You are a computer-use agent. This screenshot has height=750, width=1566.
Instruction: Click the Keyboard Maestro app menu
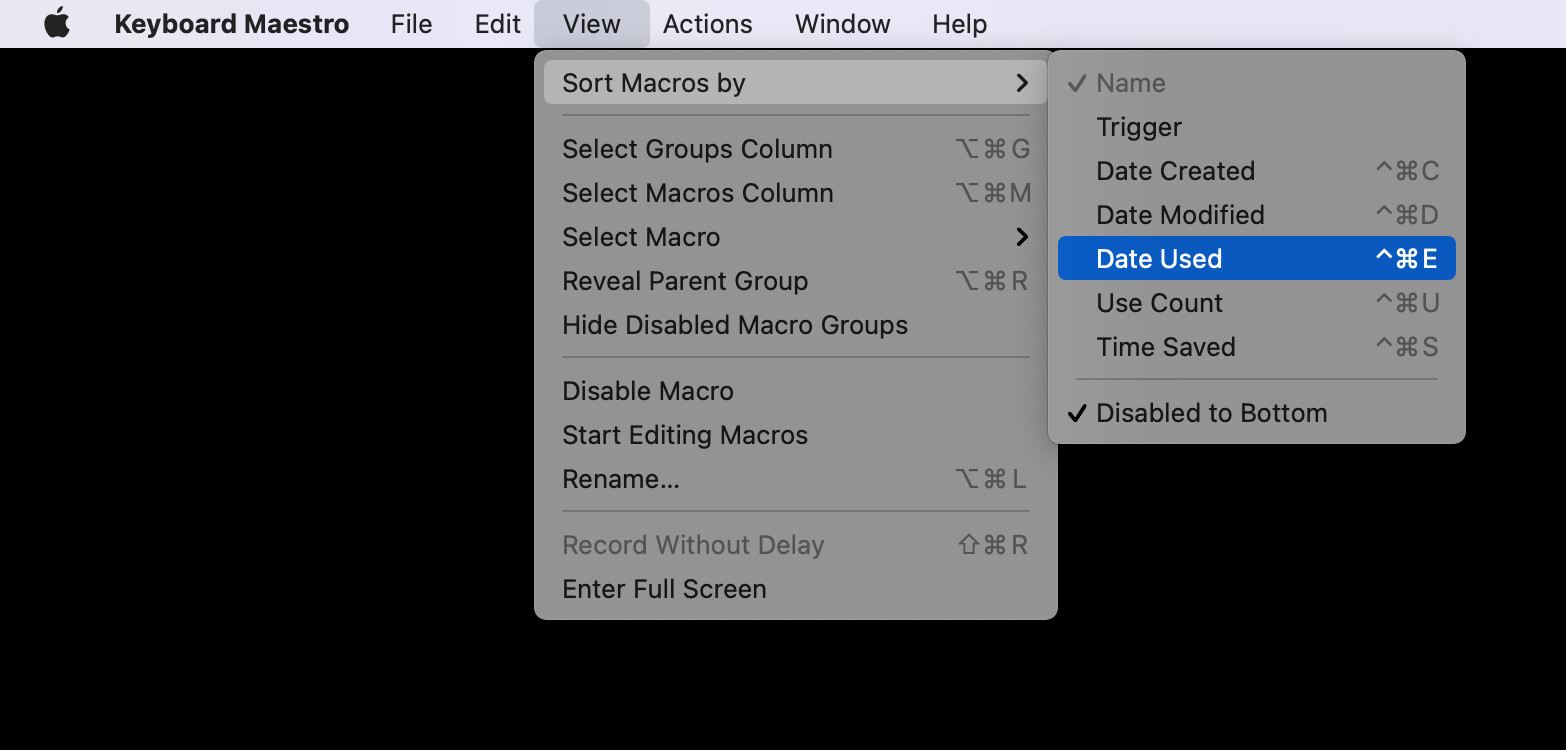(232, 24)
